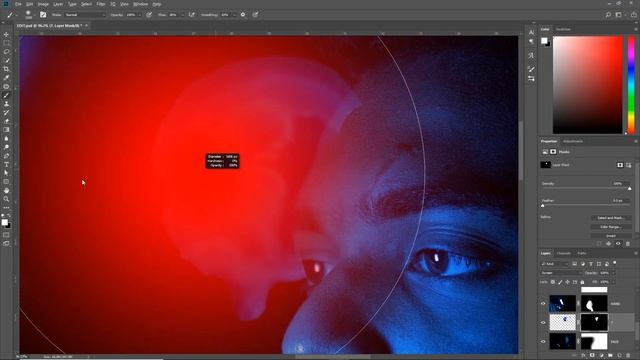The height and width of the screenshot is (360, 640).
Task: Toggle visibility of the middle selected layer
Action: tap(543, 322)
